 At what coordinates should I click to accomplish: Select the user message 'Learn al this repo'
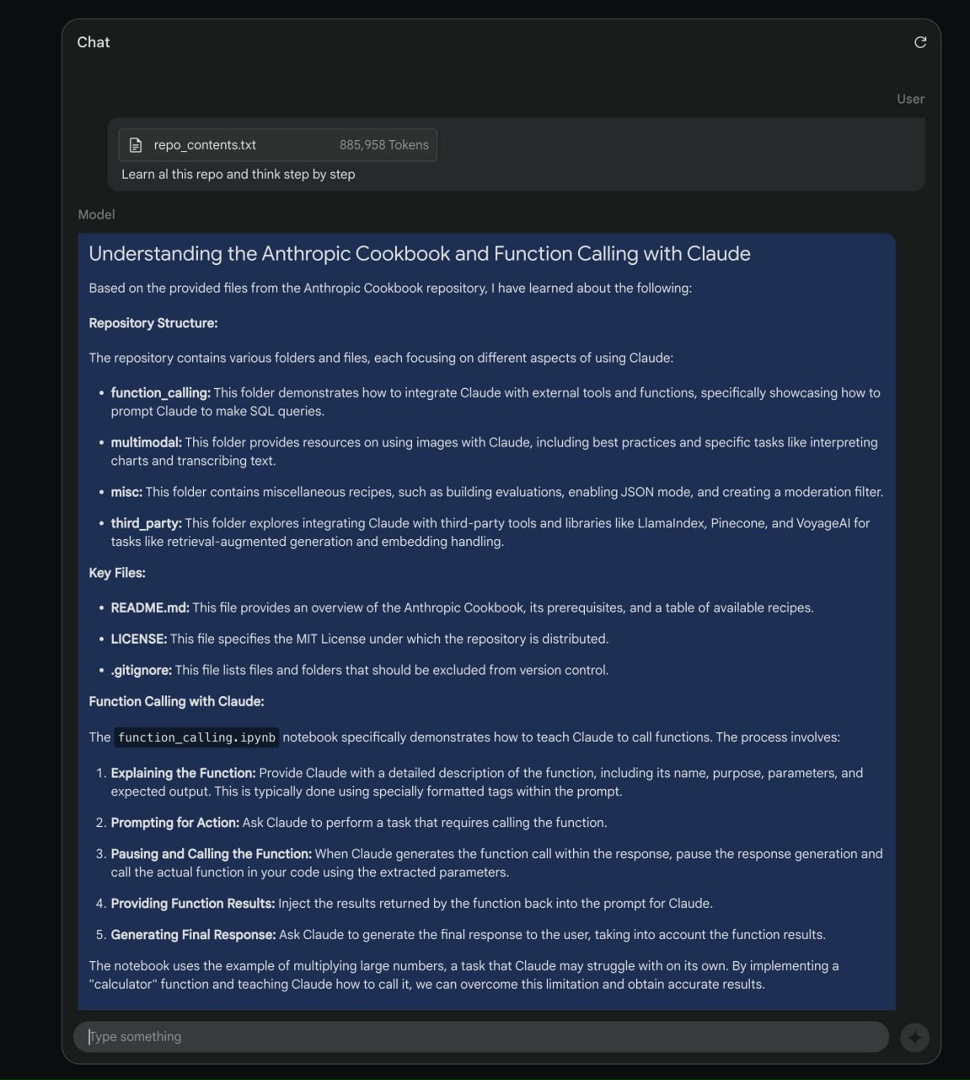click(238, 174)
